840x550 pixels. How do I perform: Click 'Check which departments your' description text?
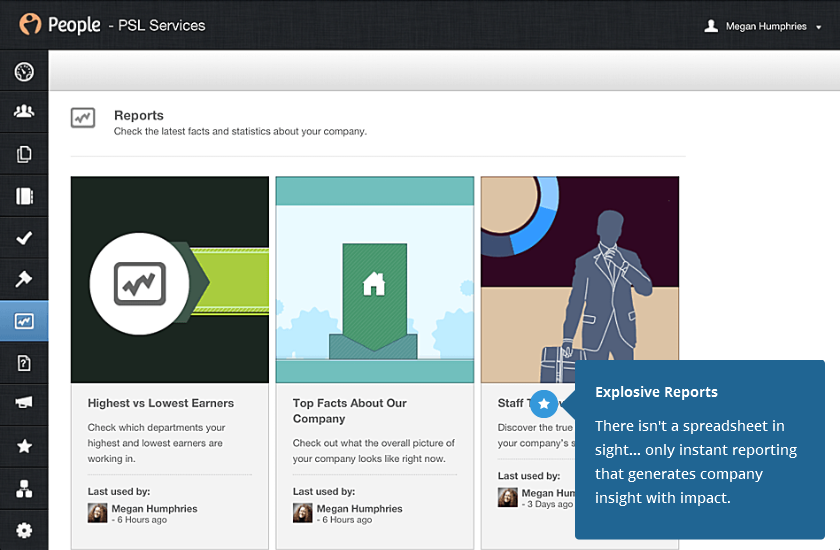(156, 427)
